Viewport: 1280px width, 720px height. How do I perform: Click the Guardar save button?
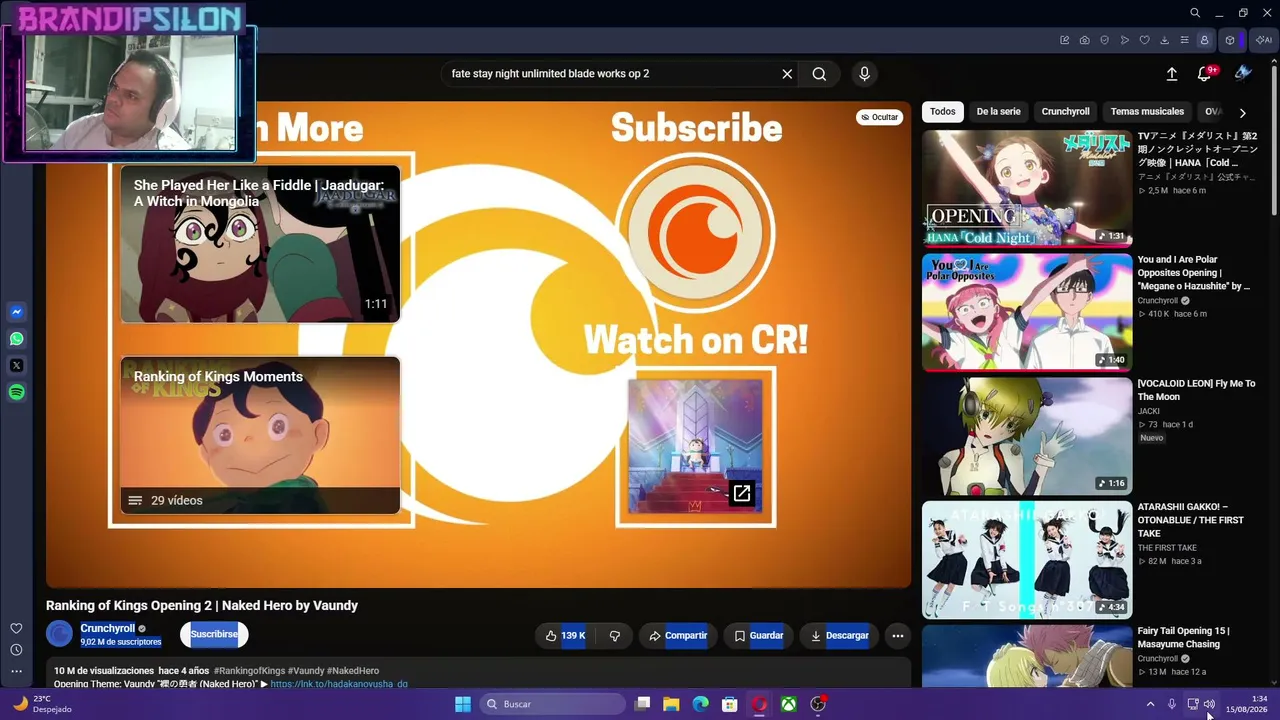pyautogui.click(x=759, y=636)
